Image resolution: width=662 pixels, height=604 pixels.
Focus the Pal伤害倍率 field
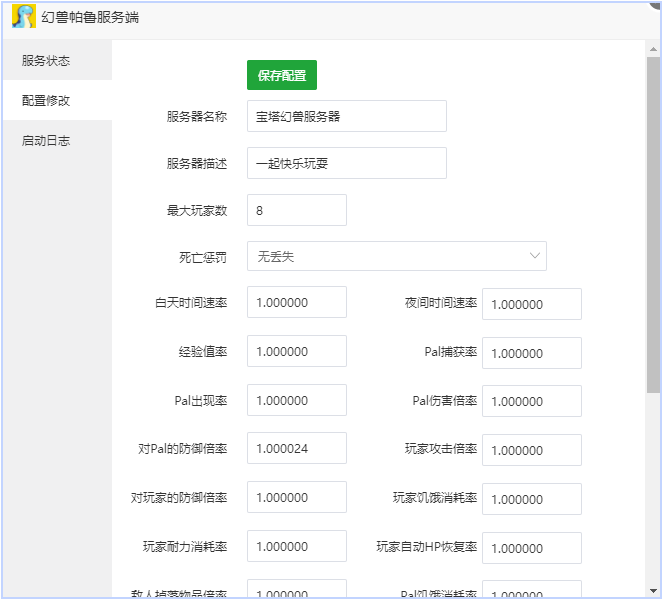point(532,401)
